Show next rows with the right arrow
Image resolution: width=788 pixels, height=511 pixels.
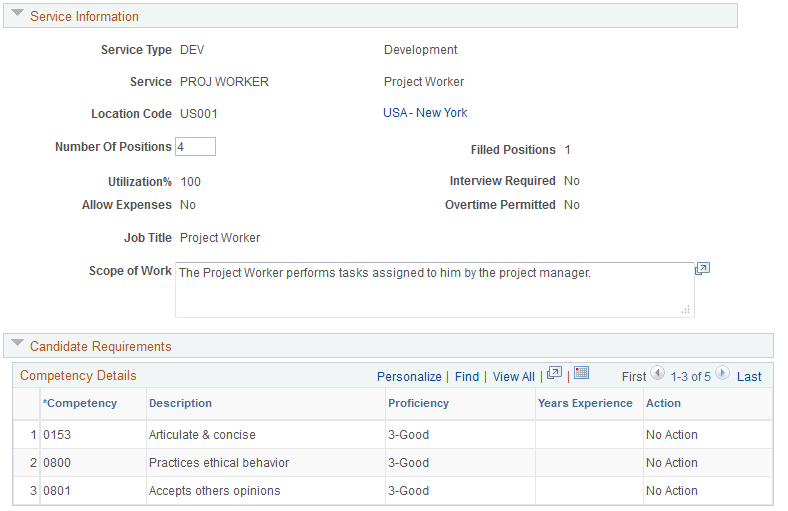[723, 374]
